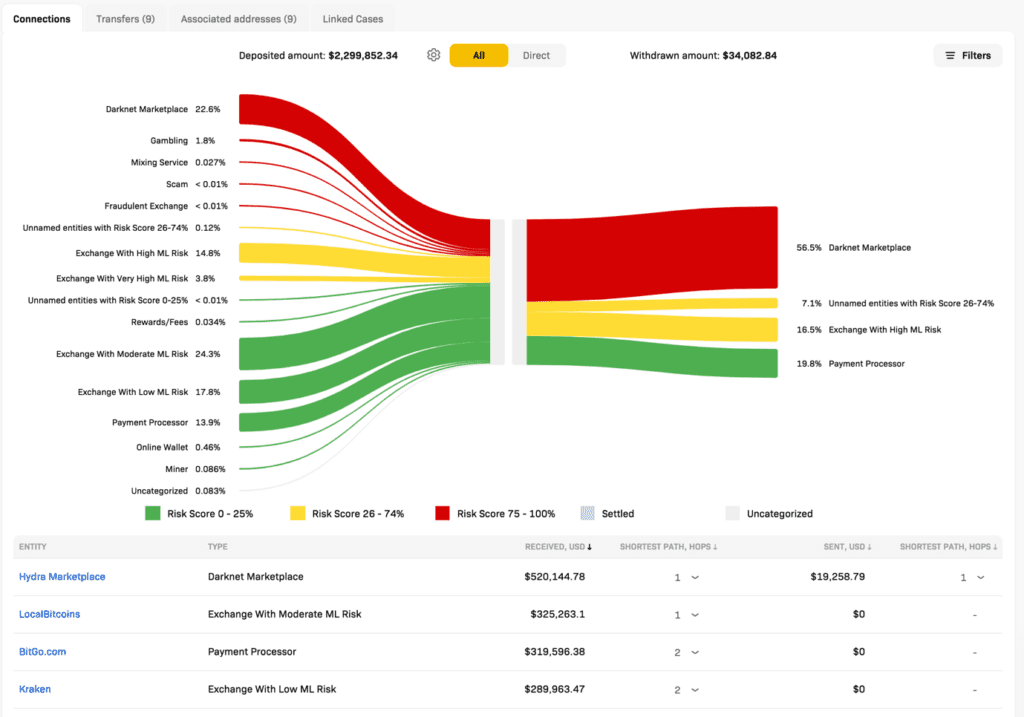This screenshot has height=717, width=1024.
Task: Open the Associated addresses (9) tab
Action: tap(238, 19)
